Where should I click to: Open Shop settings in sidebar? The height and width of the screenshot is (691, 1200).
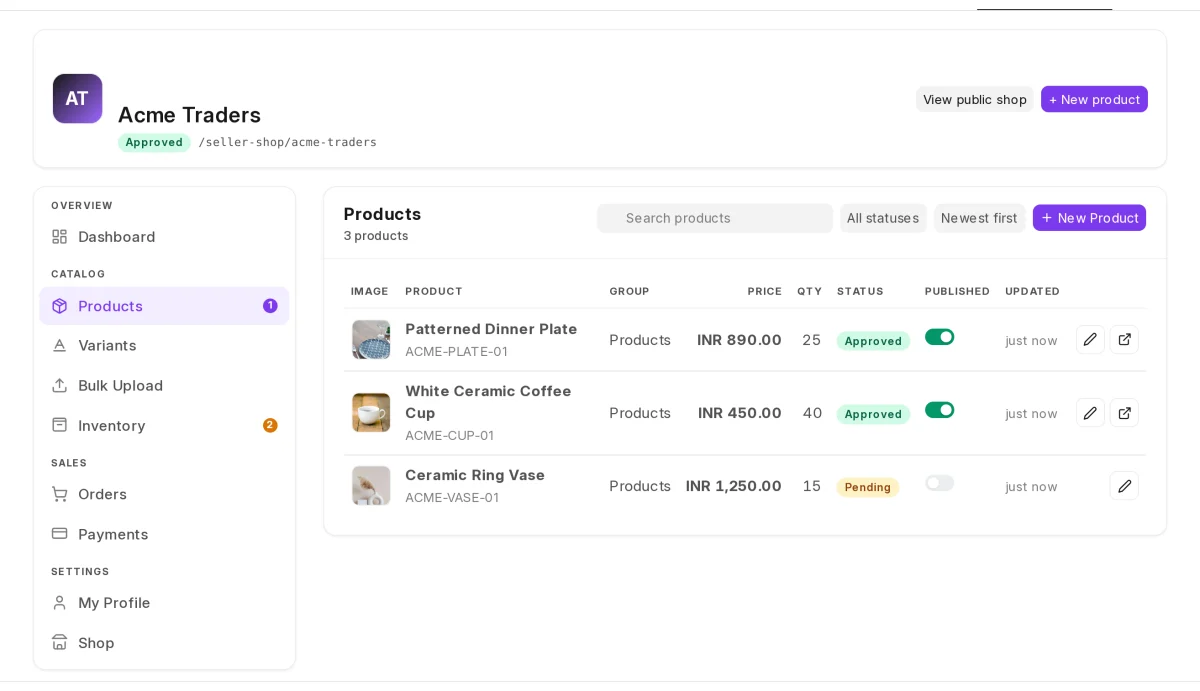(x=164, y=643)
